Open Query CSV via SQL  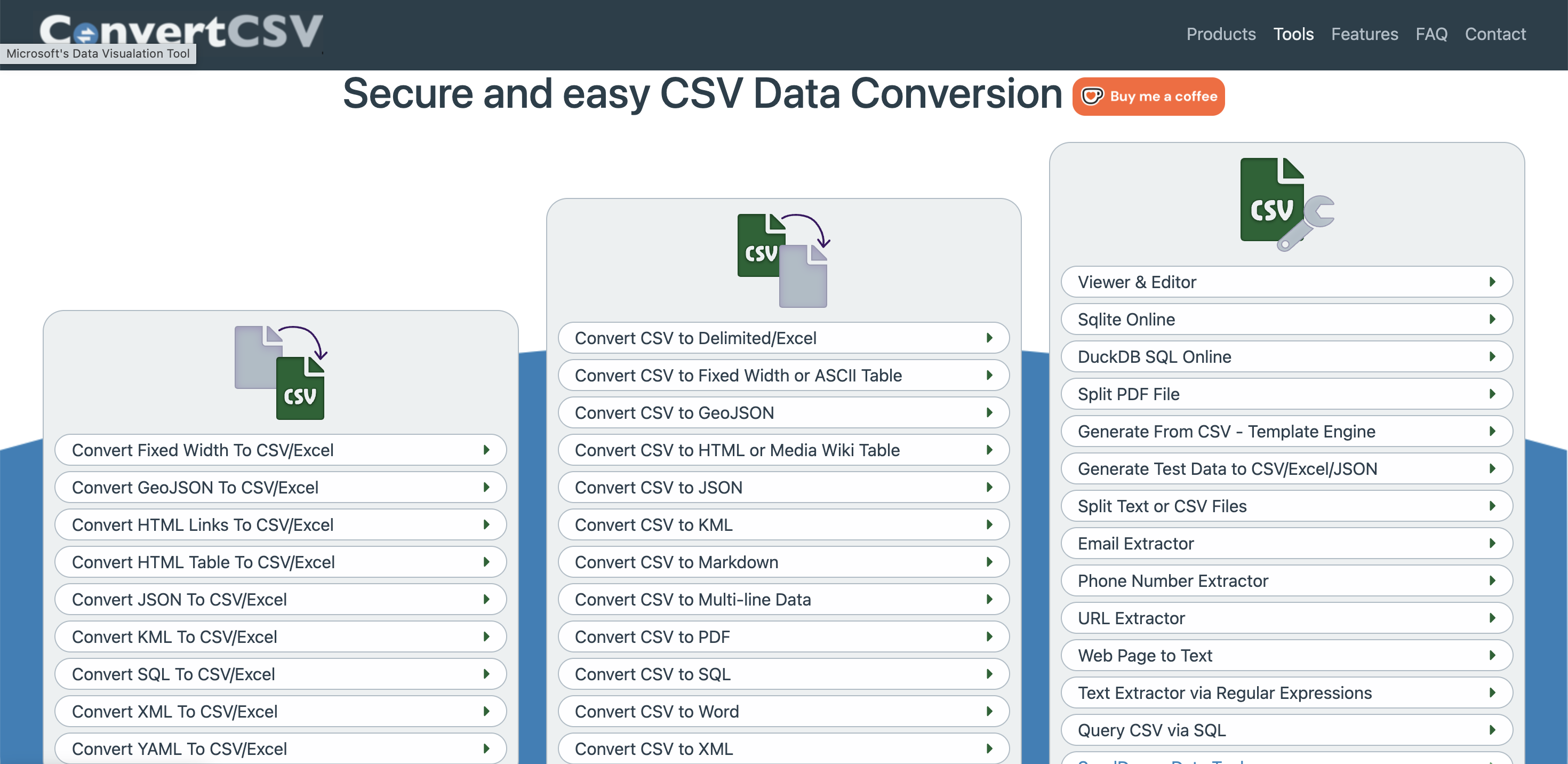click(x=1151, y=730)
